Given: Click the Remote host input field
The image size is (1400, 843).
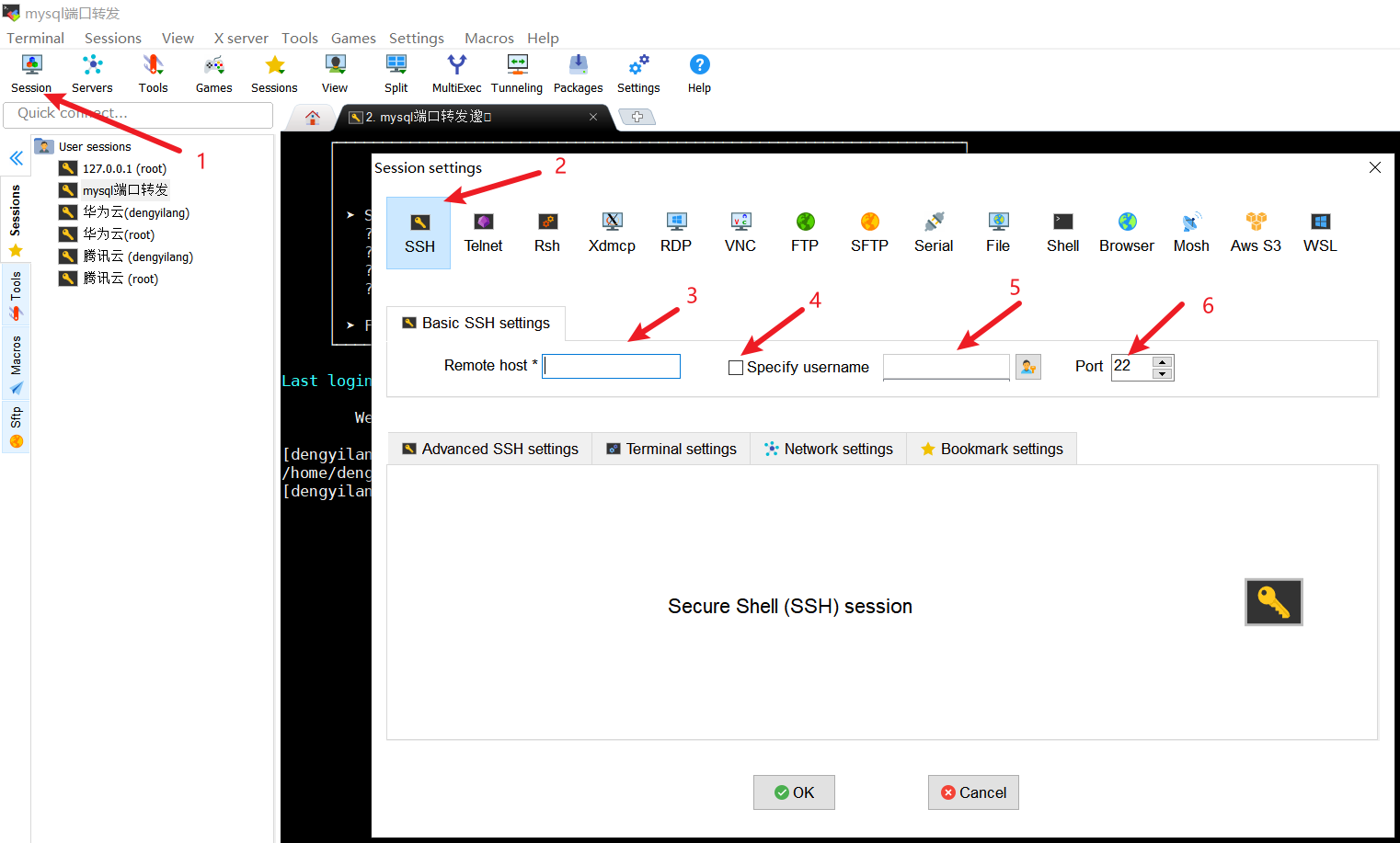Looking at the screenshot, I should [612, 366].
